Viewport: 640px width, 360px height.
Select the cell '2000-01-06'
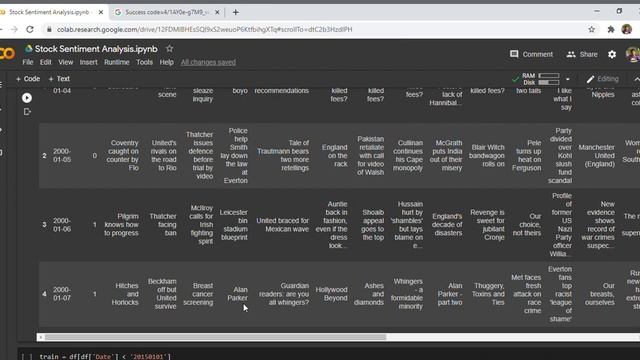point(62,225)
